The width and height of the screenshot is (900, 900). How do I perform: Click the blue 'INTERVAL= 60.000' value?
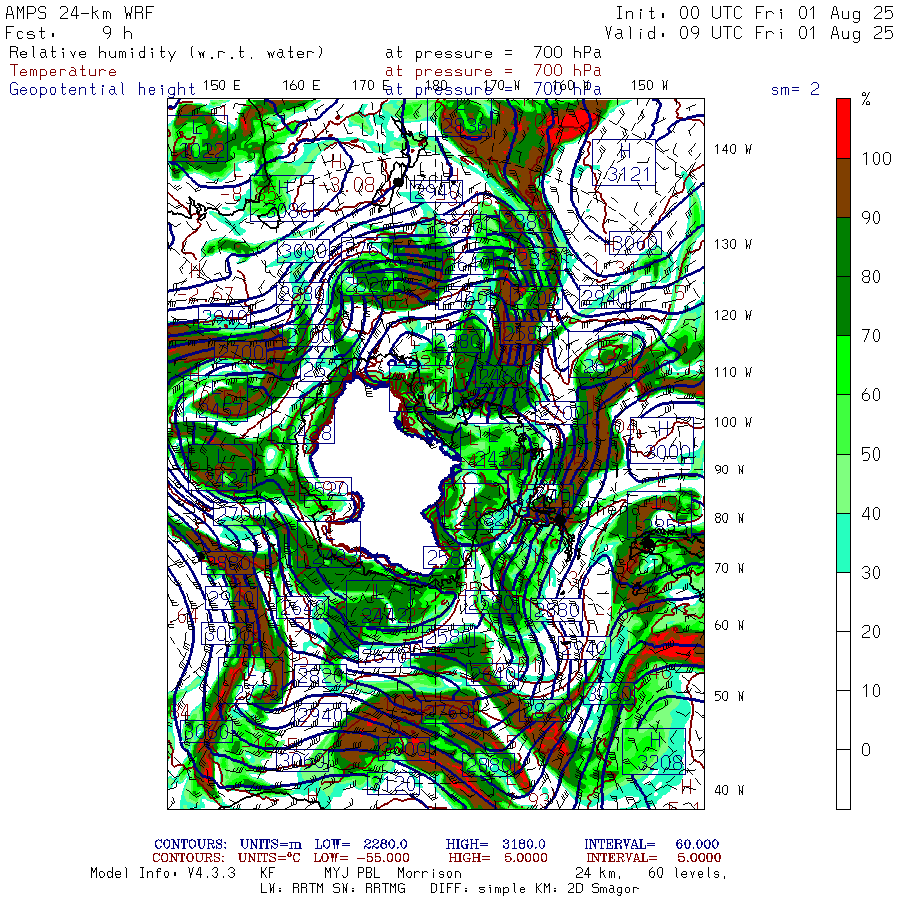tap(651, 844)
